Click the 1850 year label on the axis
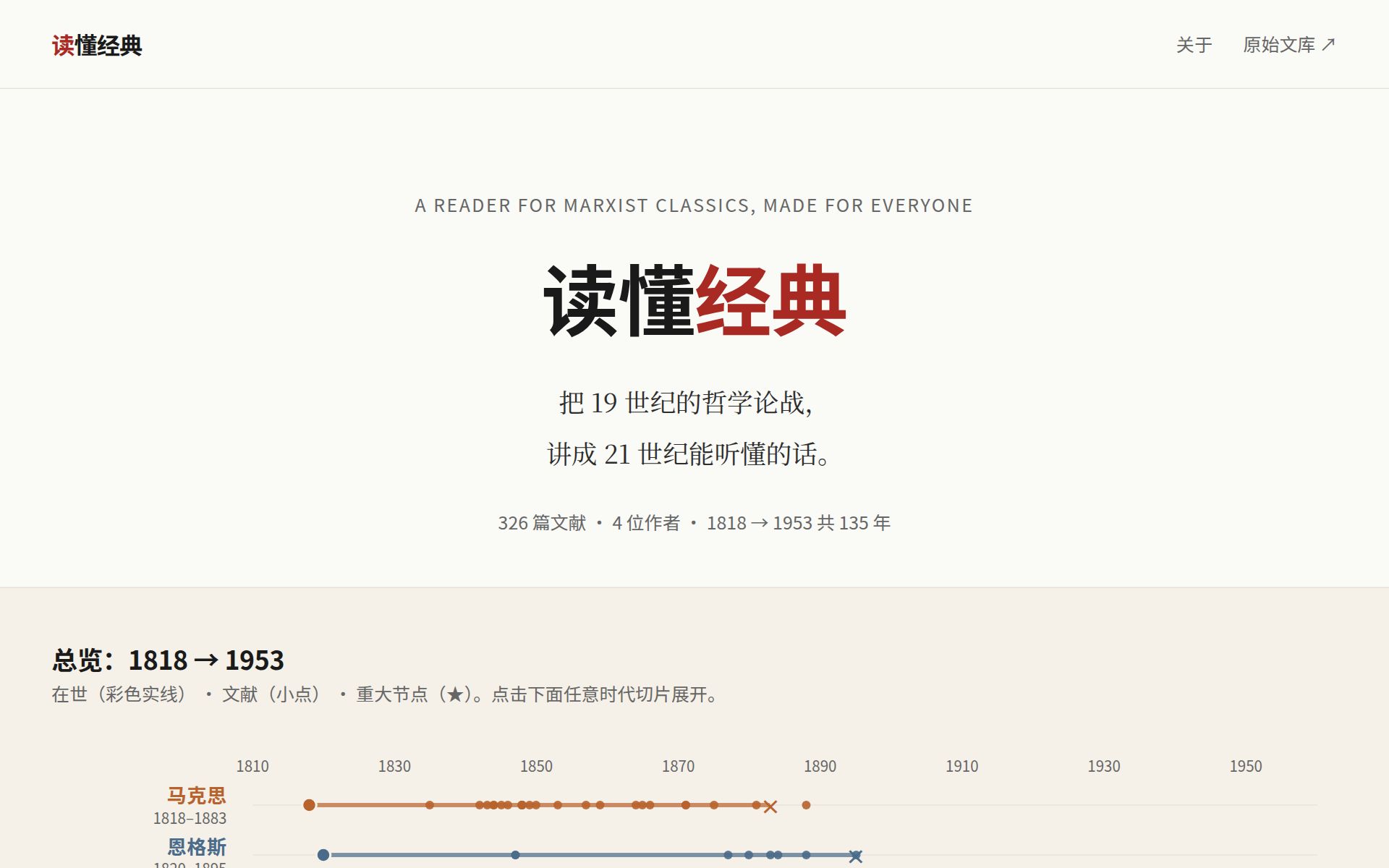Viewport: 1389px width, 868px height. click(536, 766)
